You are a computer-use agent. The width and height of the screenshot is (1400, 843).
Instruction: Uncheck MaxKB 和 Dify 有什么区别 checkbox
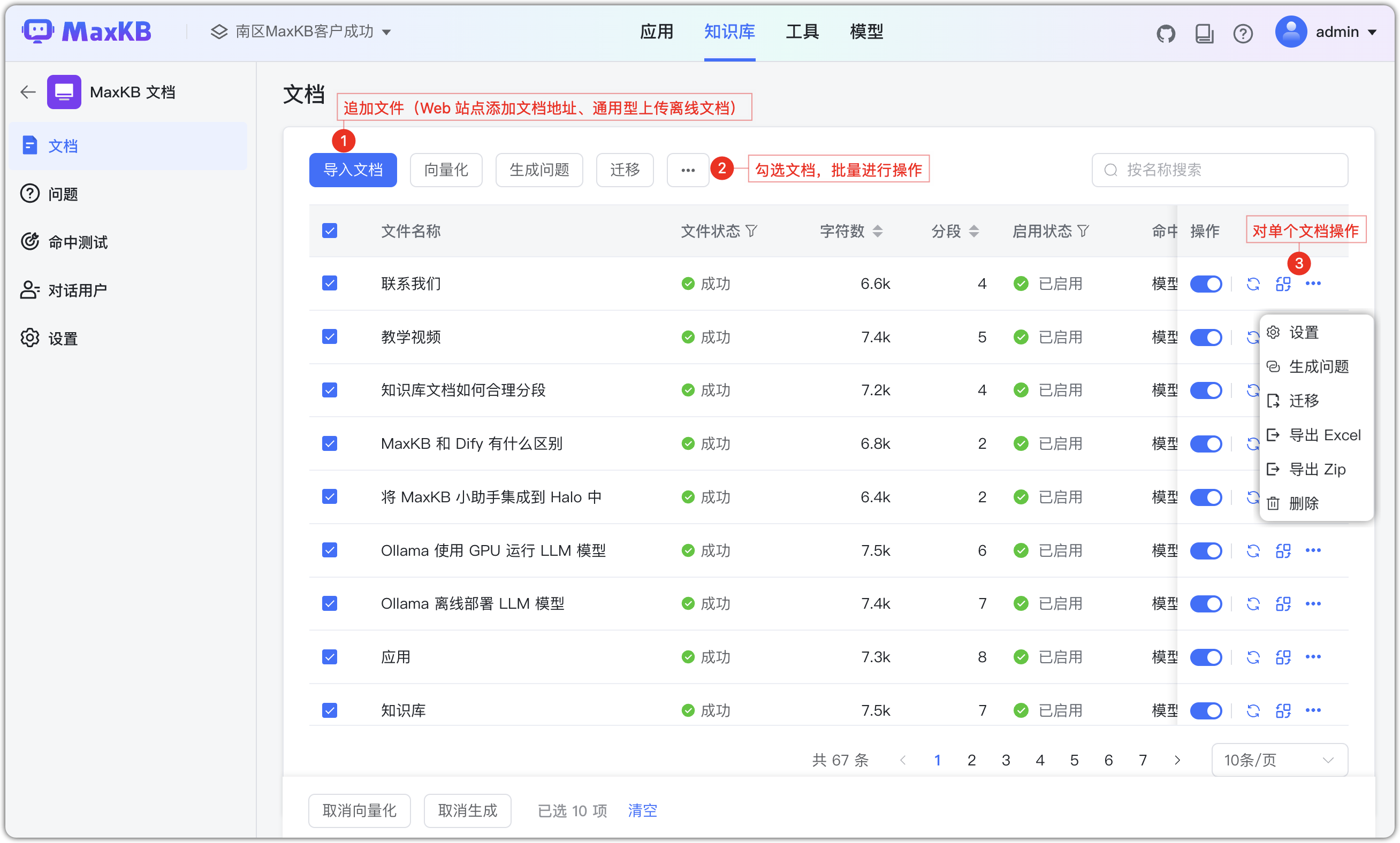(x=330, y=443)
